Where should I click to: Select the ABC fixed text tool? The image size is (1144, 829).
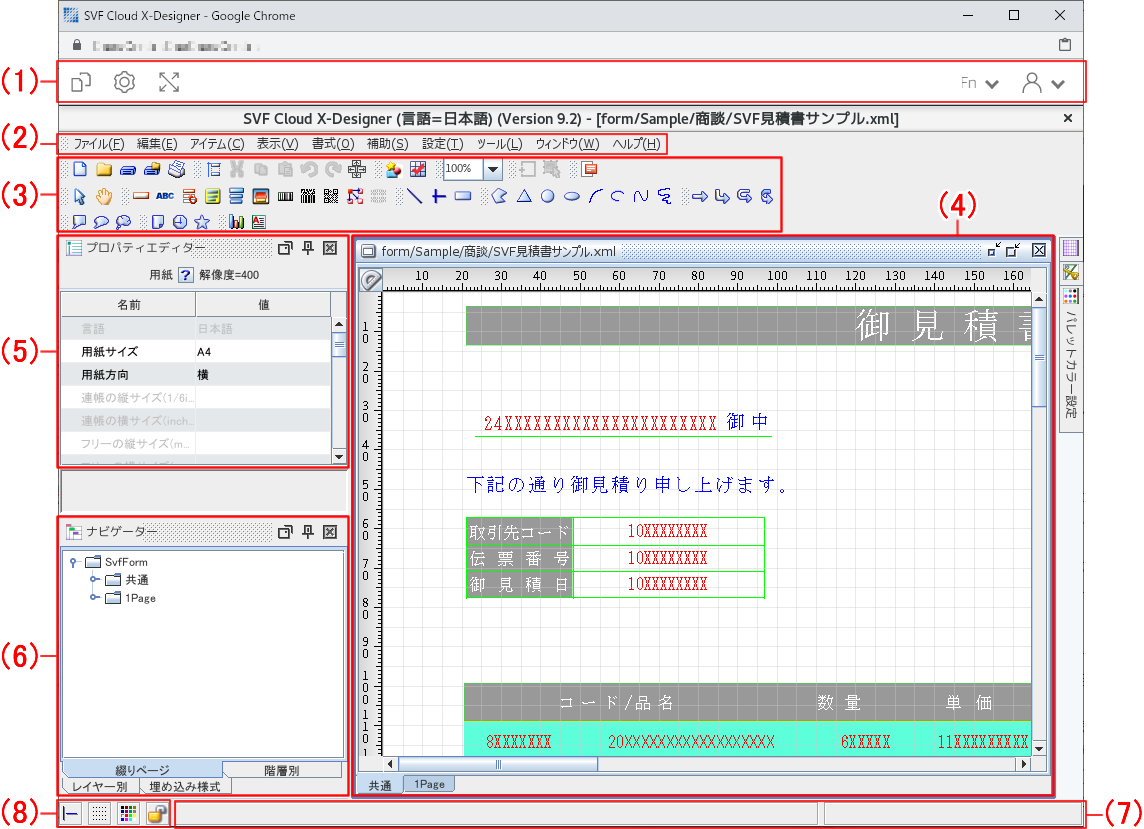[x=165, y=196]
